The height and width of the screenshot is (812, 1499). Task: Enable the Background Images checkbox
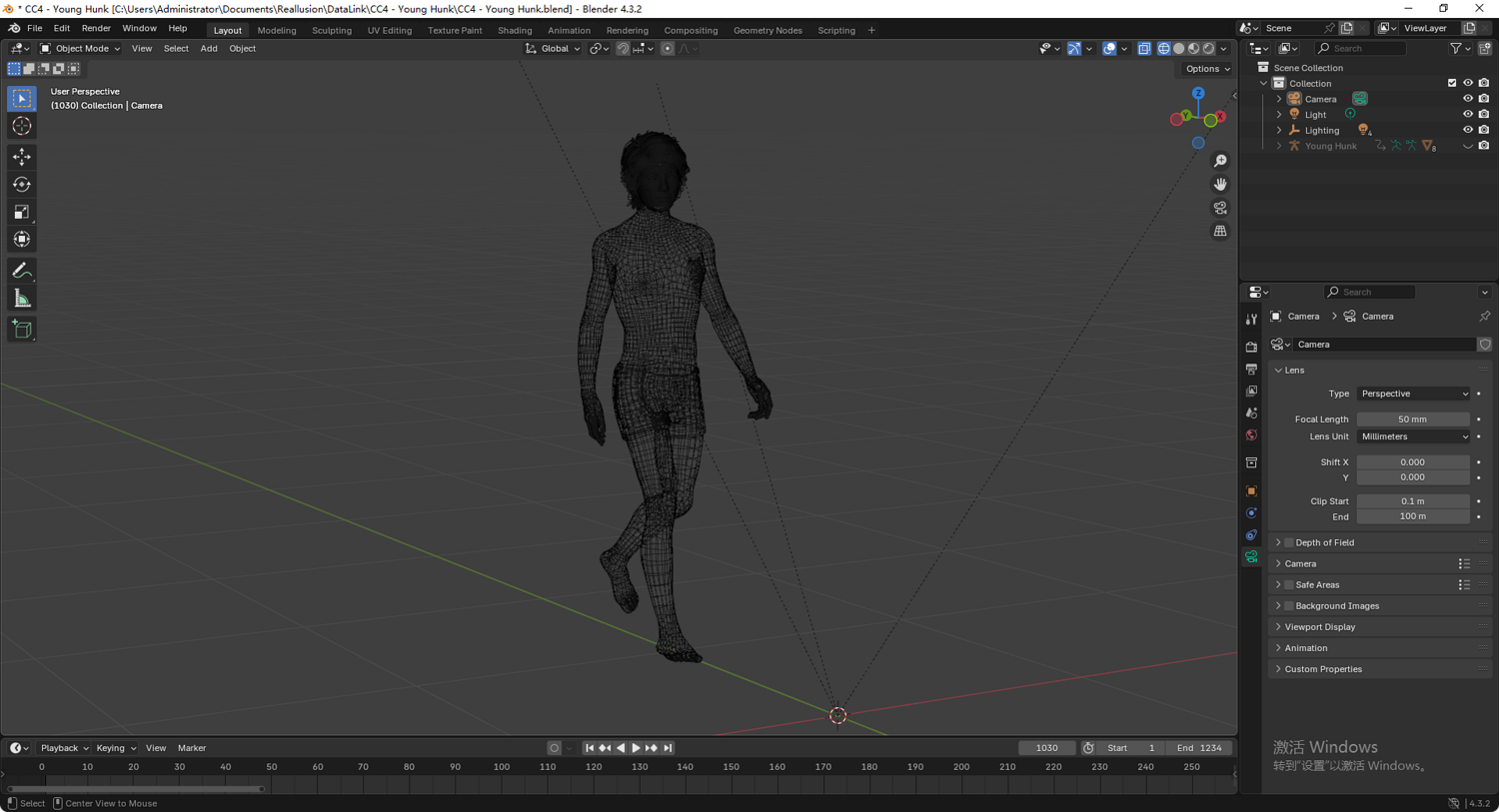1289,605
